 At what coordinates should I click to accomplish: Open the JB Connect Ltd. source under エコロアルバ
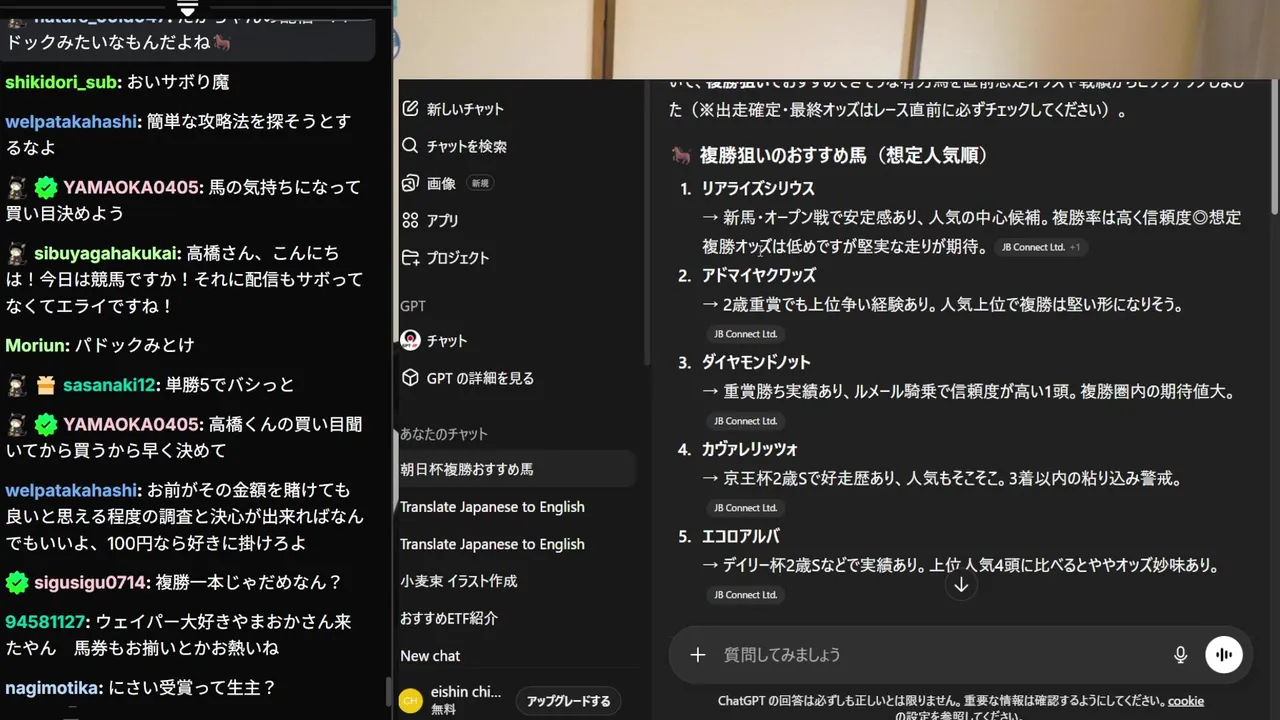click(x=745, y=595)
